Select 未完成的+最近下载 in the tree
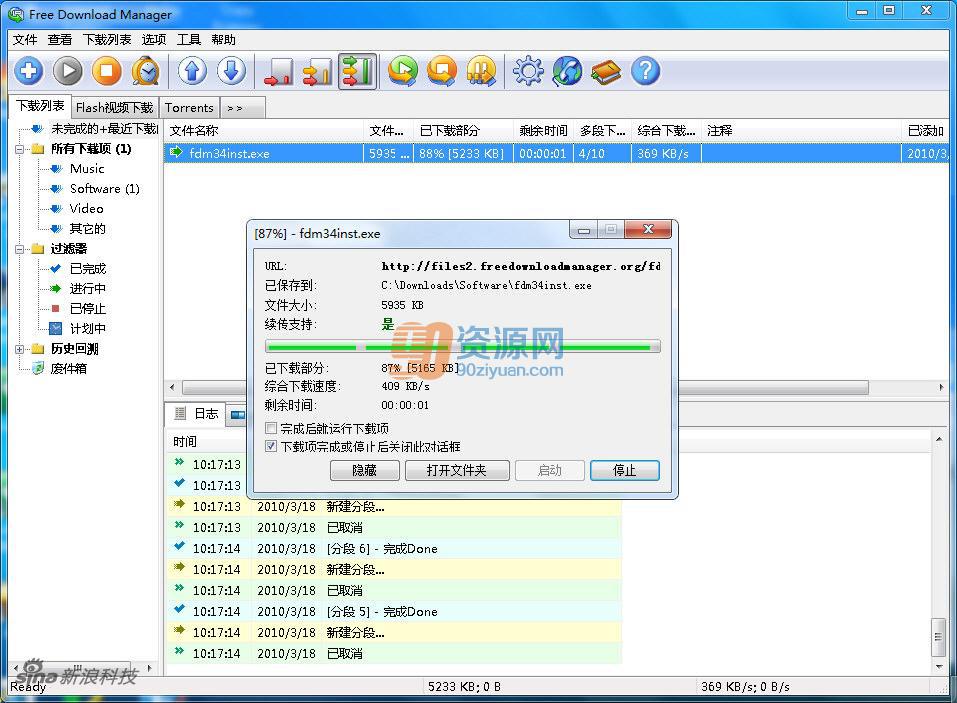The width and height of the screenshot is (957, 703). [x=104, y=129]
